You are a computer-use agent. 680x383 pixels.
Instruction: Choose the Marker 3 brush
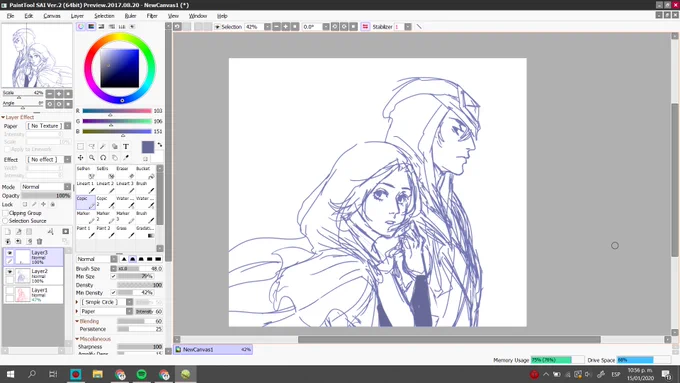(125, 217)
